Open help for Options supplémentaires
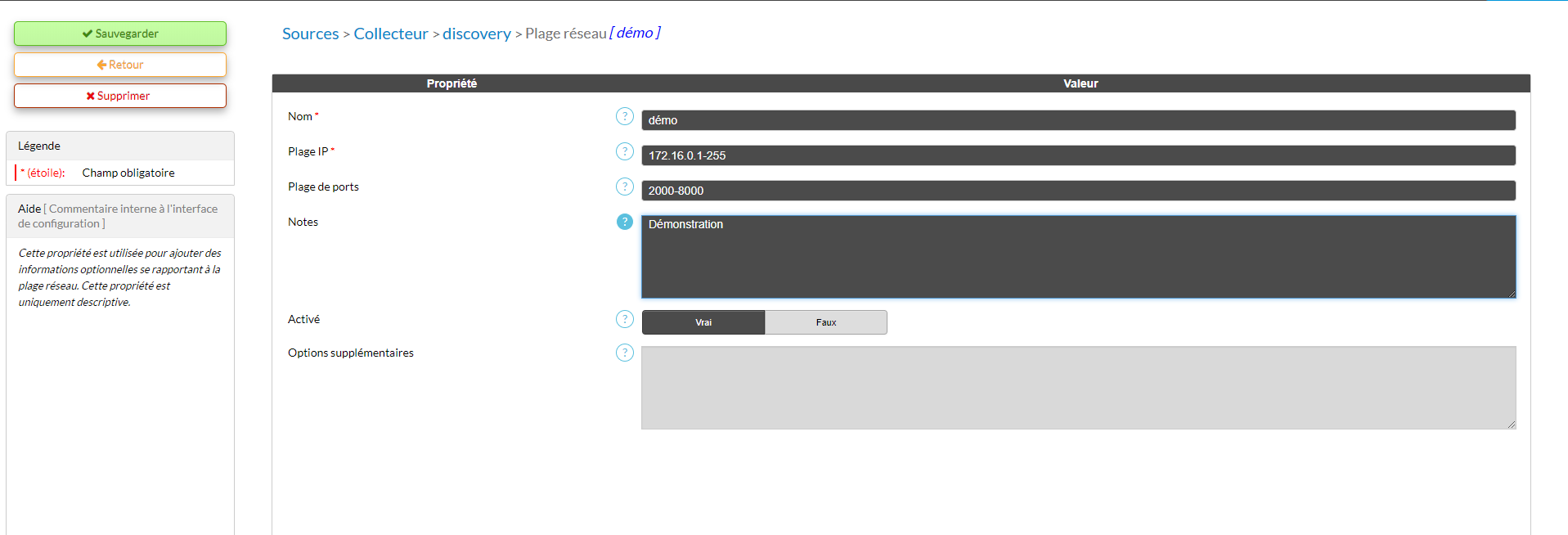Image resolution: width=1568 pixels, height=535 pixels. click(x=624, y=353)
